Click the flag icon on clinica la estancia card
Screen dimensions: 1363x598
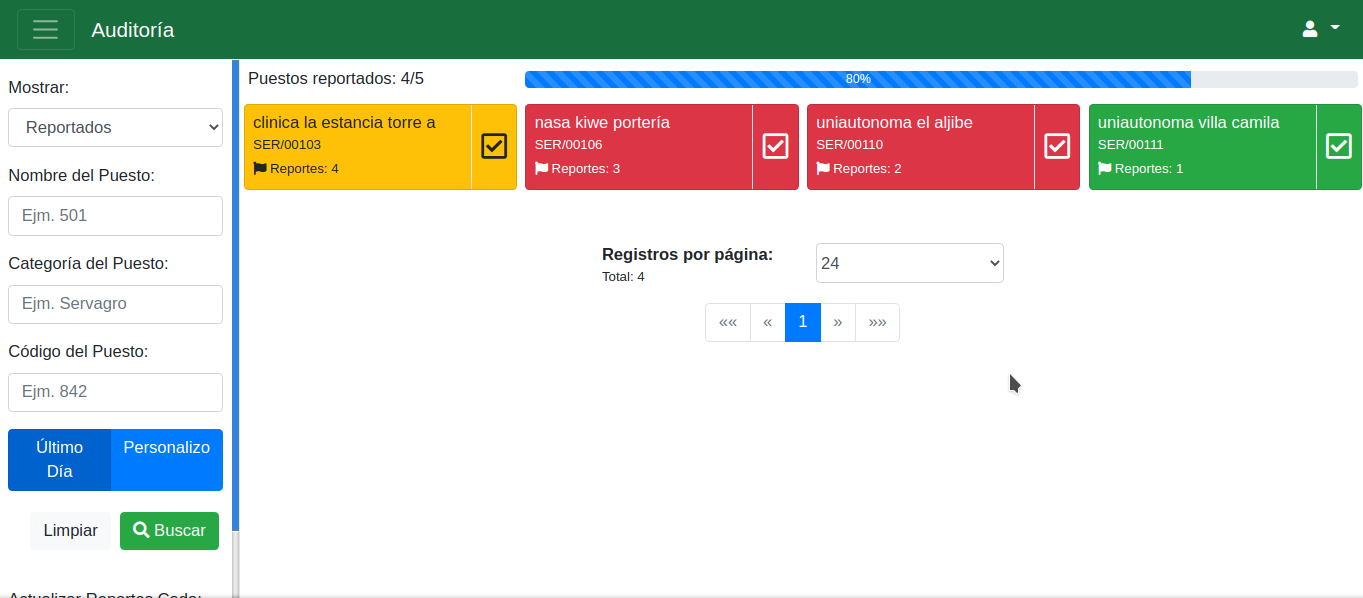tap(260, 168)
